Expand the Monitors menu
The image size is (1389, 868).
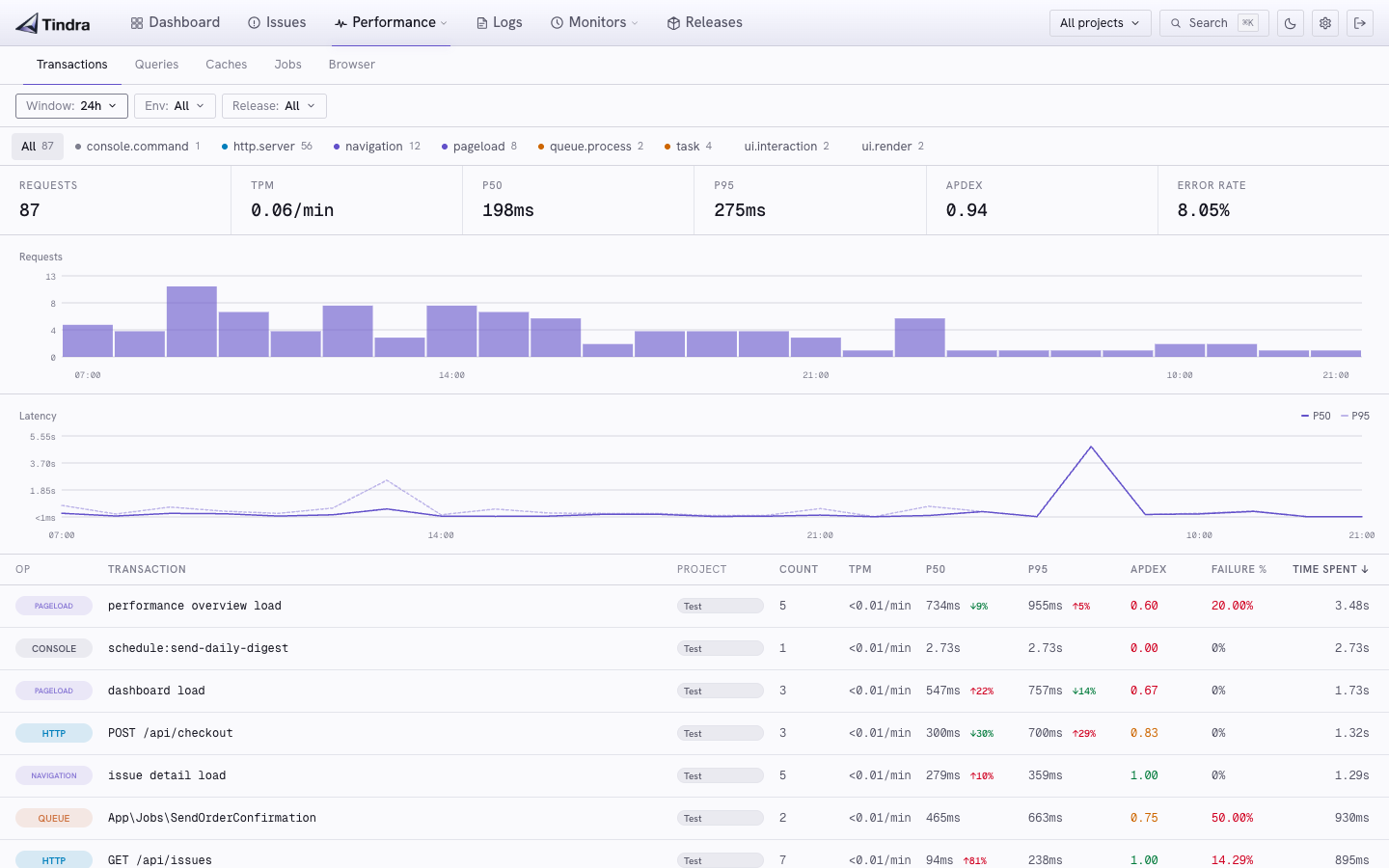tap(594, 22)
